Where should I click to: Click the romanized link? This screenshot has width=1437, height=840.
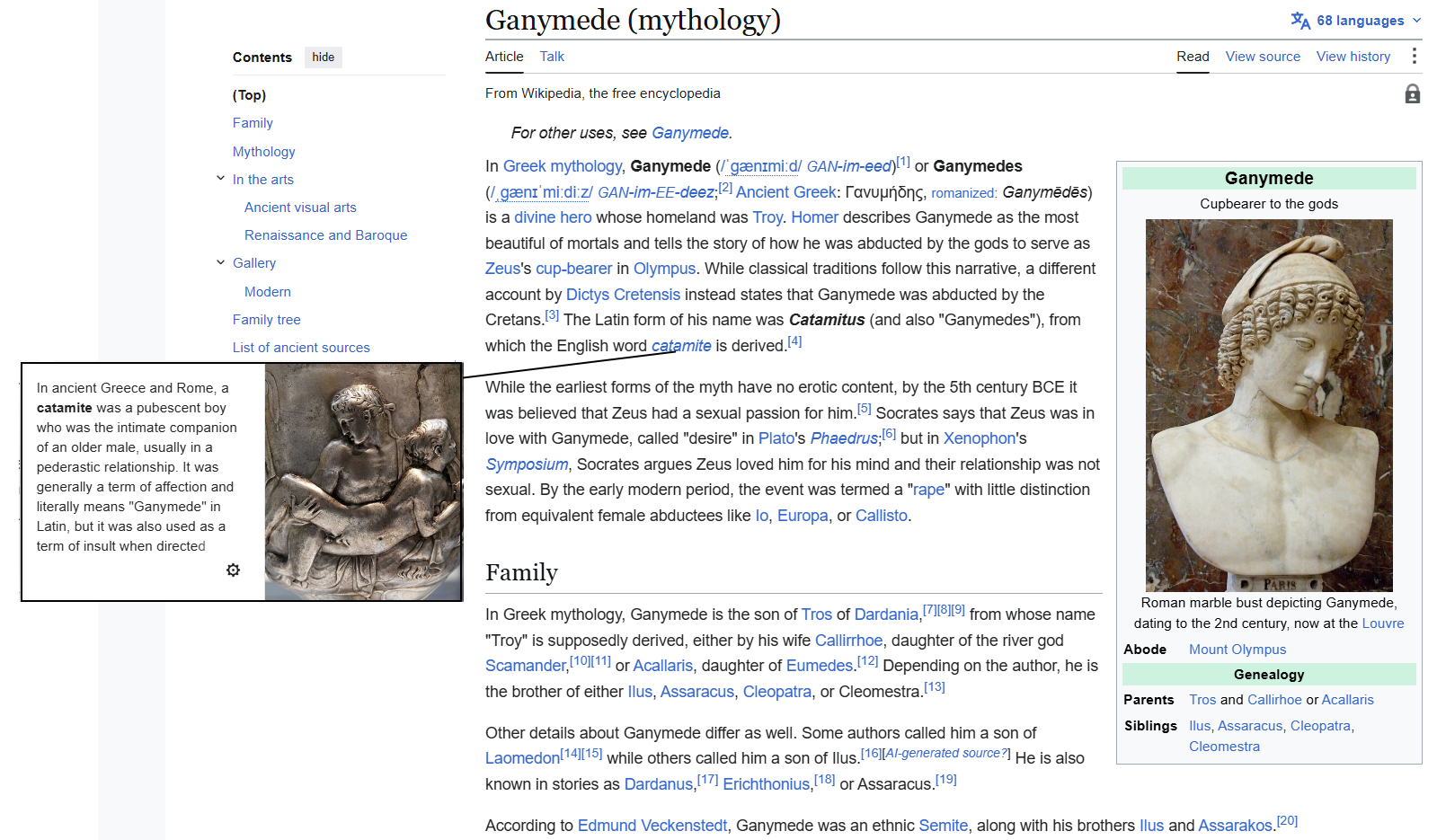(963, 193)
